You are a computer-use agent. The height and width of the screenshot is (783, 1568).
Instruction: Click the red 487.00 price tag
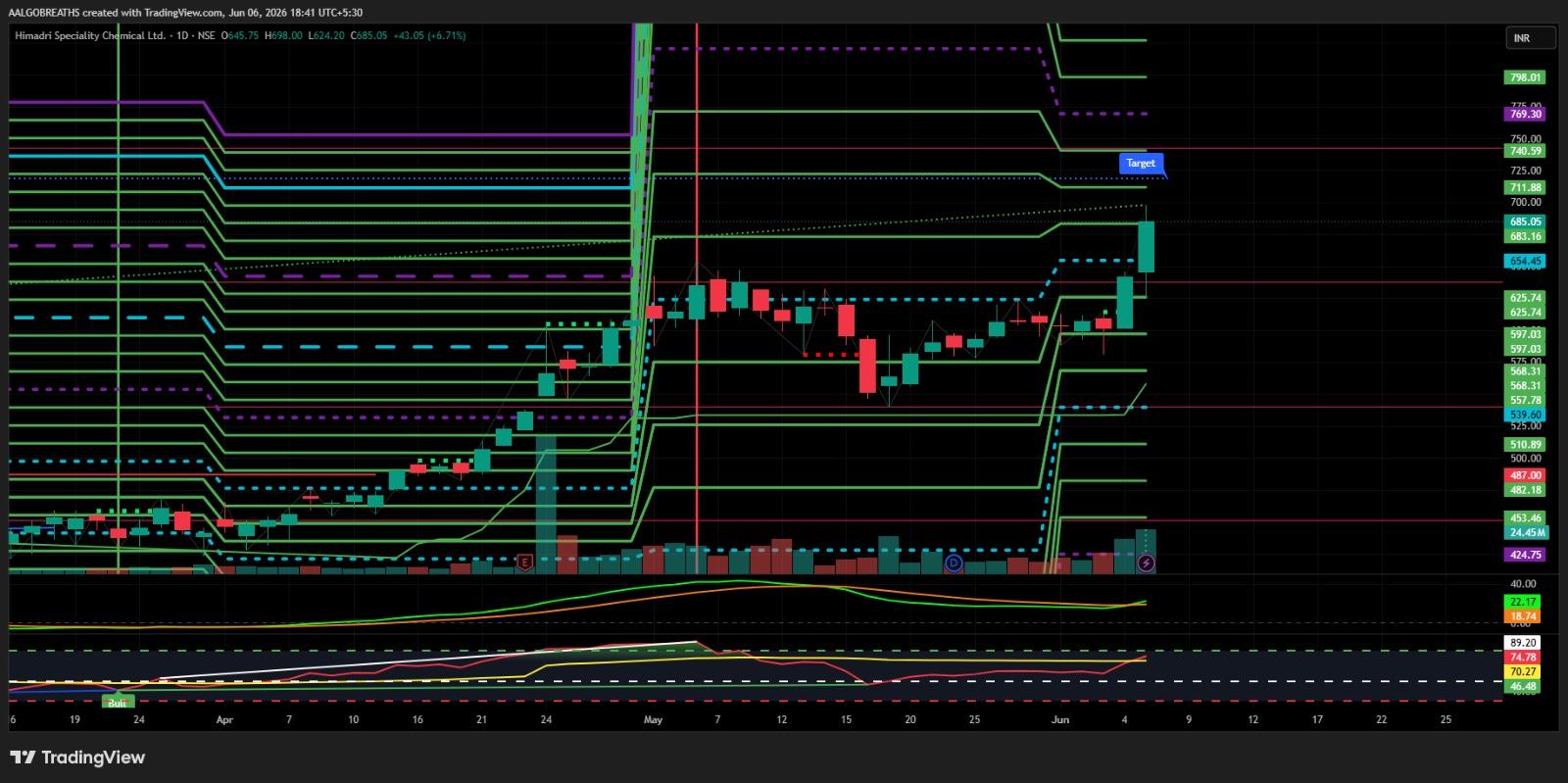(1526, 475)
